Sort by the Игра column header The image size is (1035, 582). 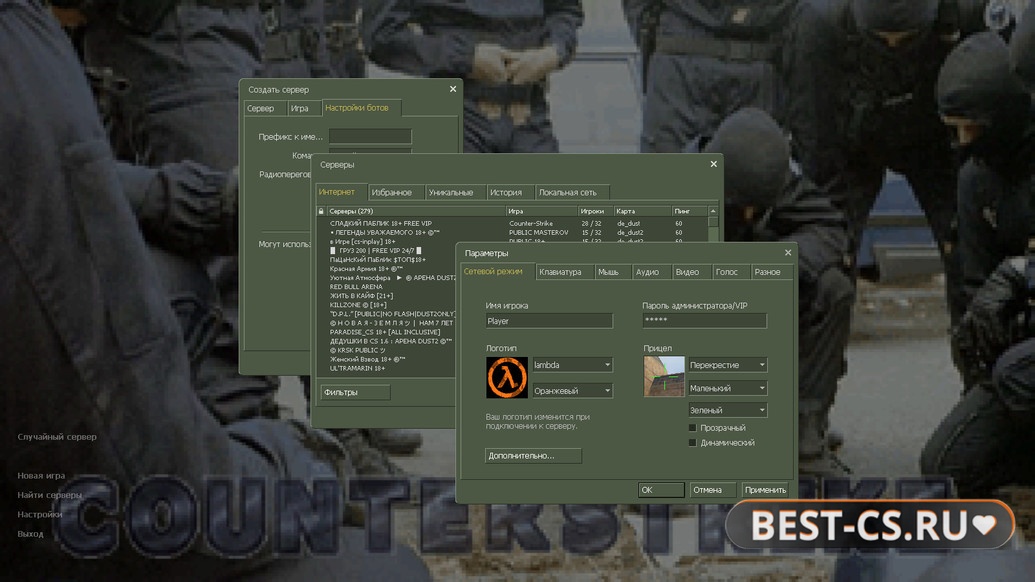click(543, 211)
